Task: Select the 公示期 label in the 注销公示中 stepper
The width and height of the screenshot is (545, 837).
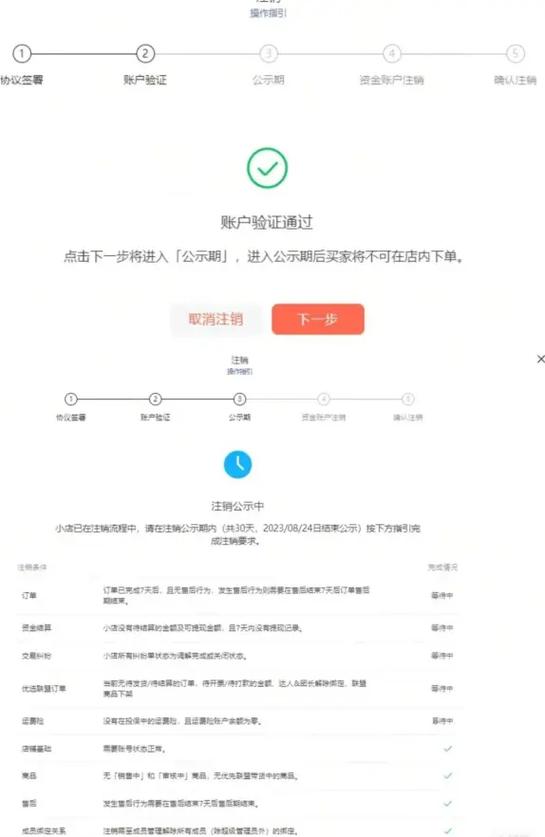Action: 240,417
